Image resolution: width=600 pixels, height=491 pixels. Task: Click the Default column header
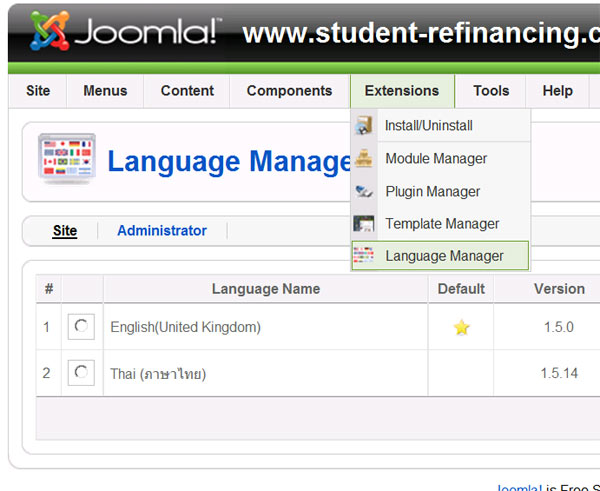[x=461, y=289]
